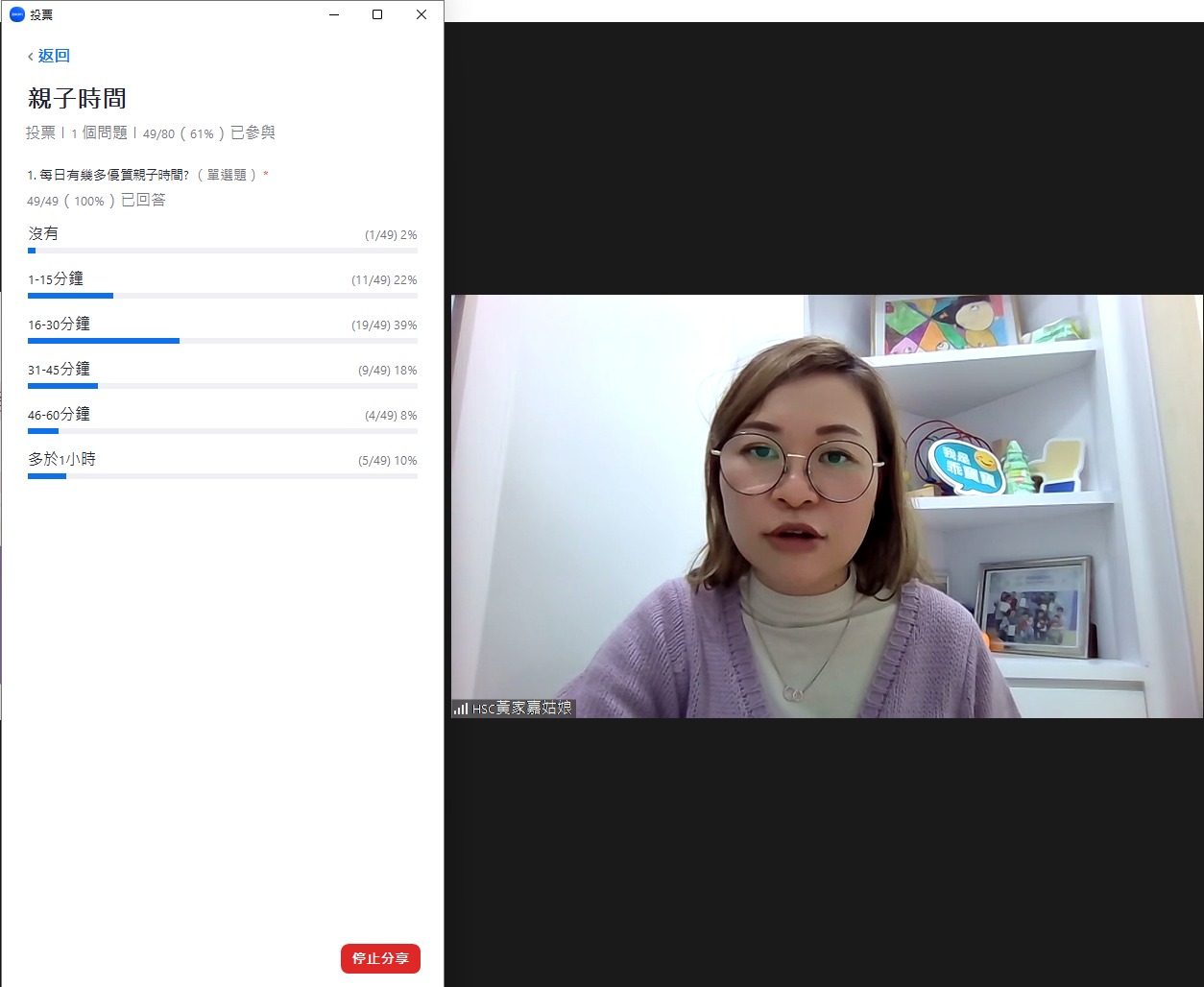Click the 49/80 participation statistic
1204x987 pixels.
pyautogui.click(x=158, y=133)
